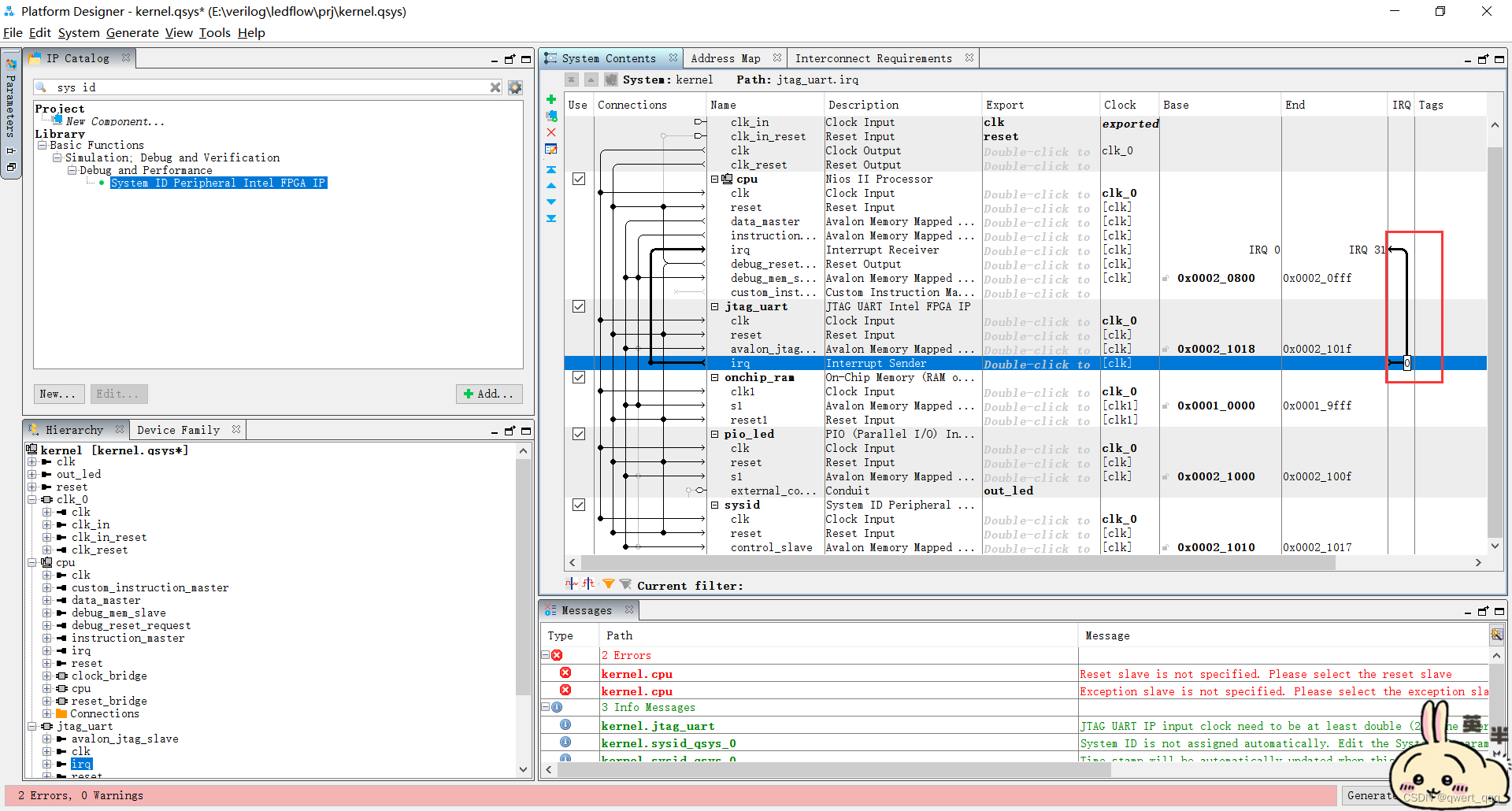Collapse Basic Functions in IP Catalog library

coord(41,145)
